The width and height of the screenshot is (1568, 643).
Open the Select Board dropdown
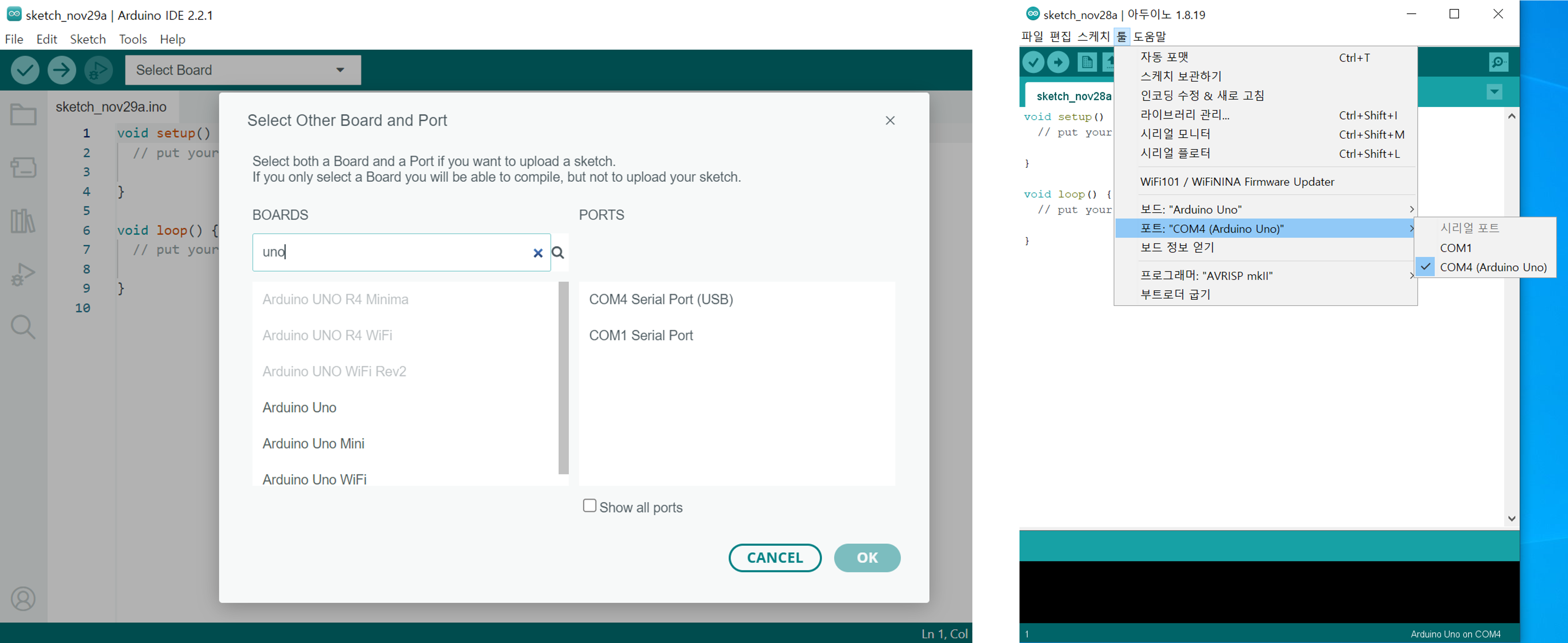[x=242, y=70]
